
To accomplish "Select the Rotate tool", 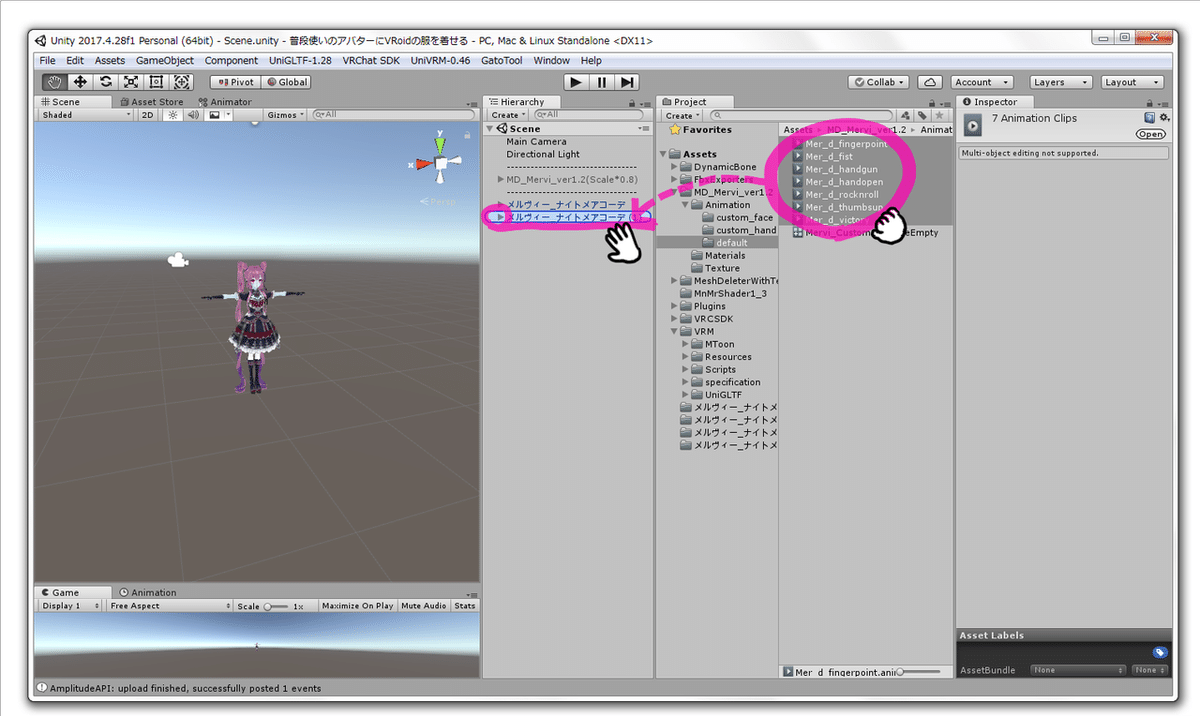I will tap(106, 82).
